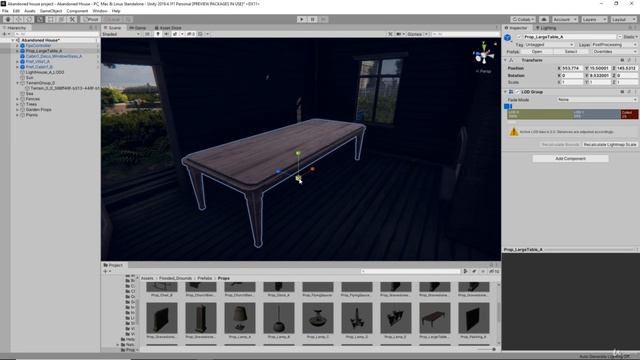Open the Shaded draw mode dropdown
The image size is (640, 360).
121,34
